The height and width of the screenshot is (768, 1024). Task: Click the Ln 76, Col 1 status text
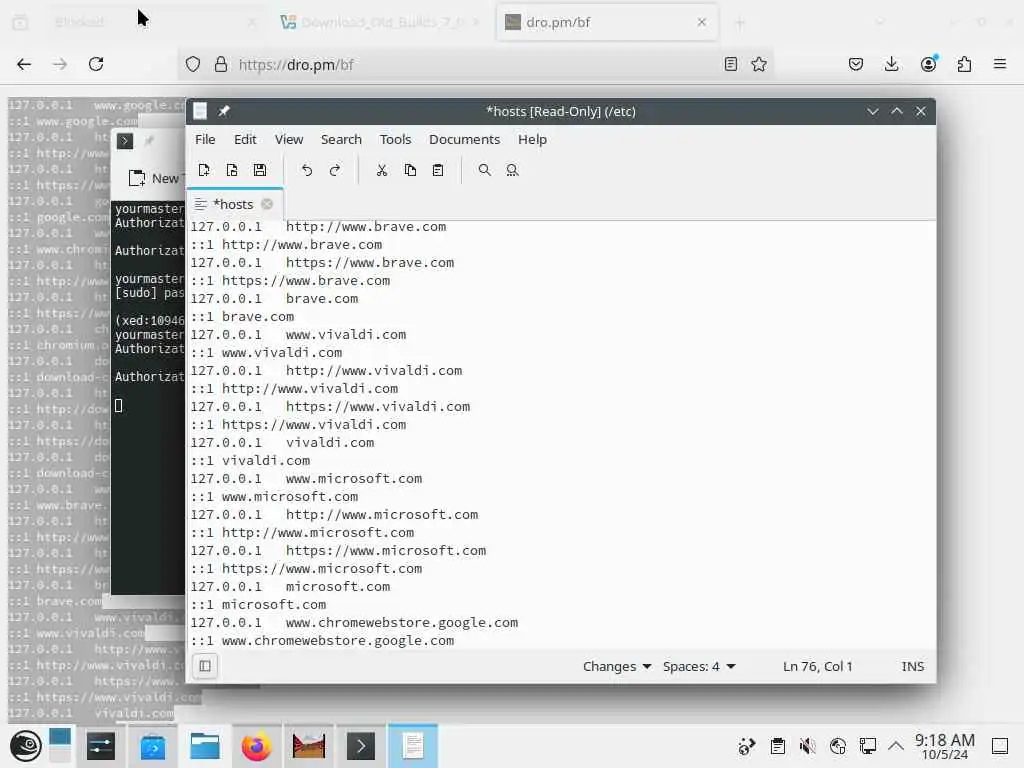pyautogui.click(x=817, y=666)
